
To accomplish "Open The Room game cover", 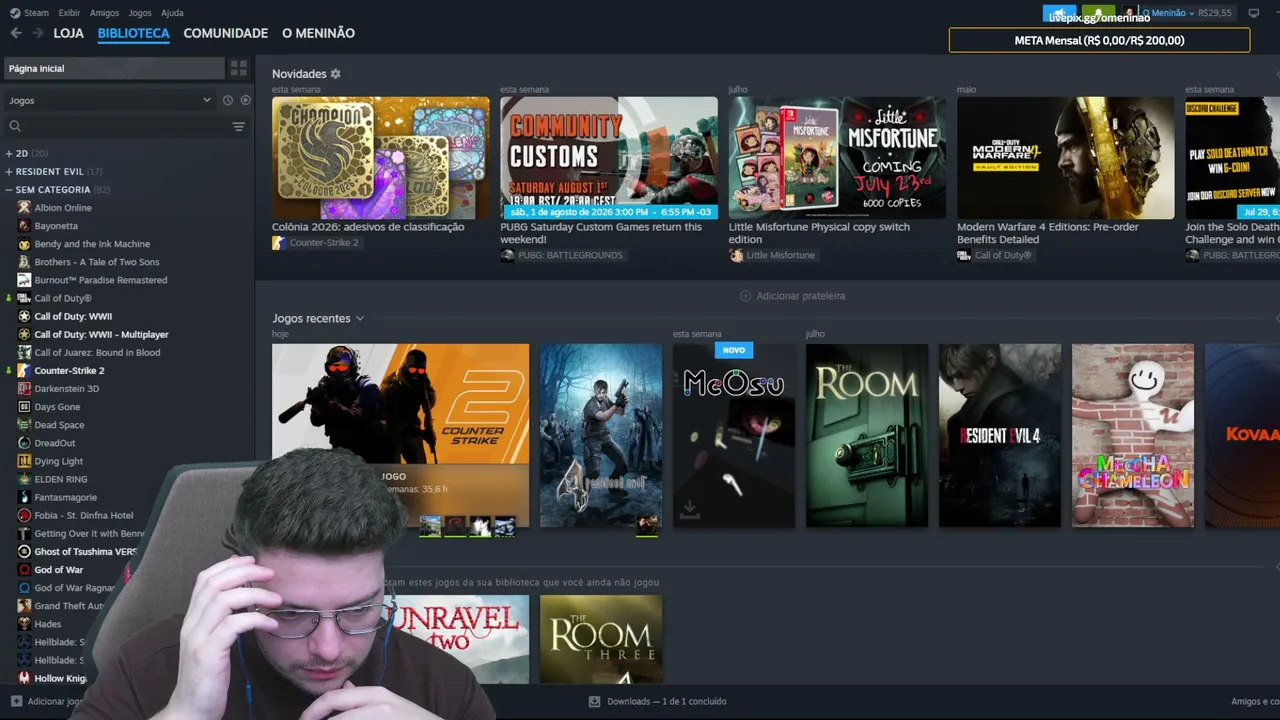I will 867,436.
